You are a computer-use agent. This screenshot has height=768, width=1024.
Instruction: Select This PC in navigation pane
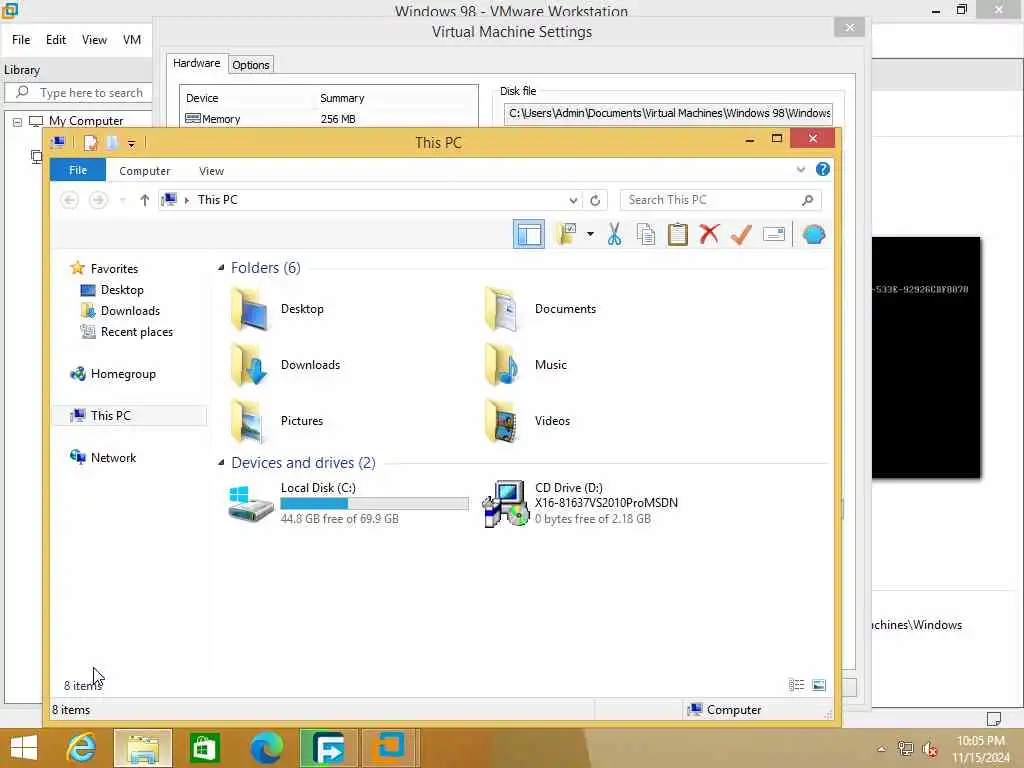pos(110,415)
